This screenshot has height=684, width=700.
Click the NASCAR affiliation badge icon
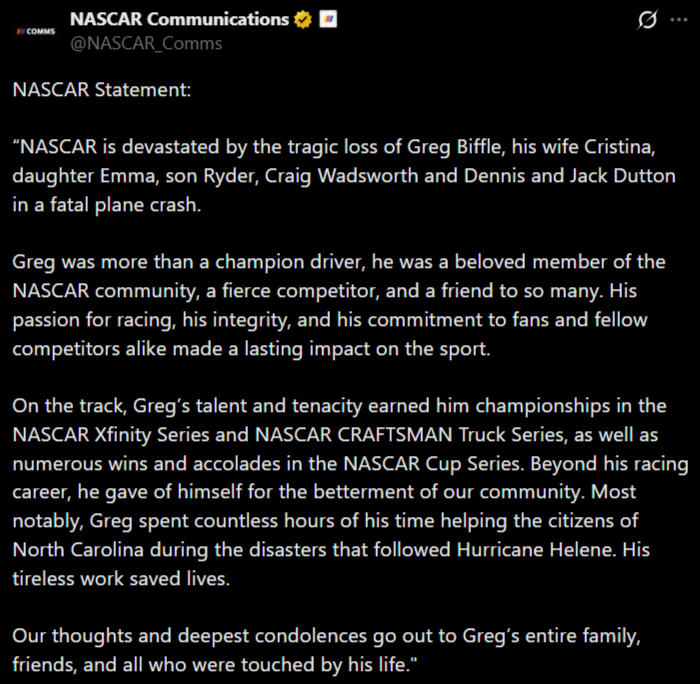326,20
